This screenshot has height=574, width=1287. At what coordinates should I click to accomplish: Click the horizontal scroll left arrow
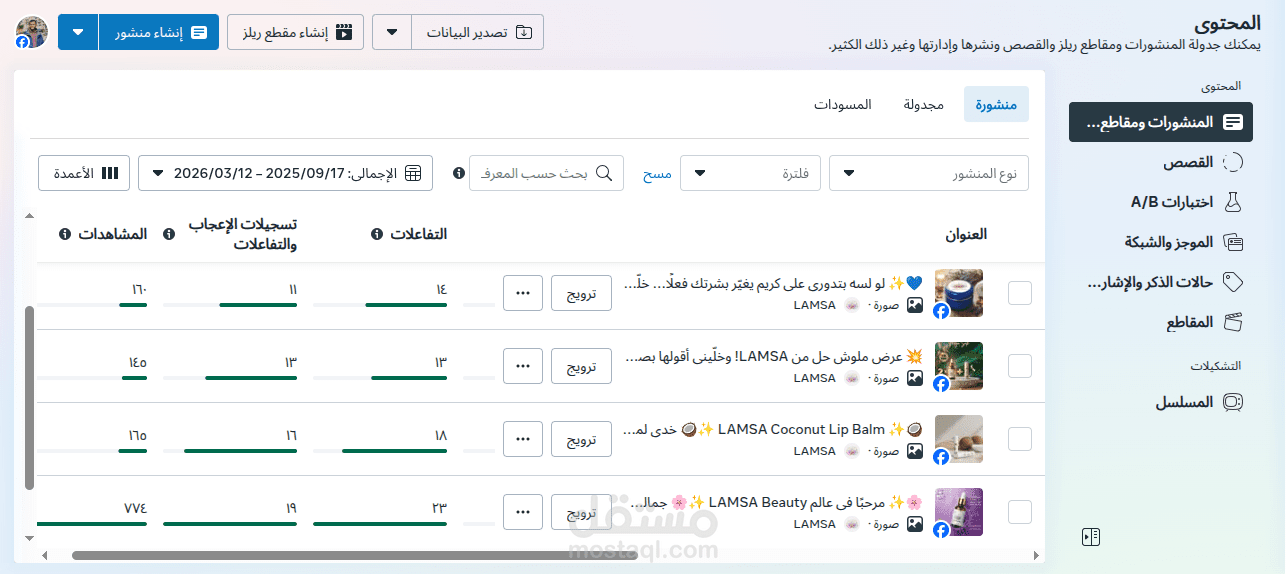[43, 555]
